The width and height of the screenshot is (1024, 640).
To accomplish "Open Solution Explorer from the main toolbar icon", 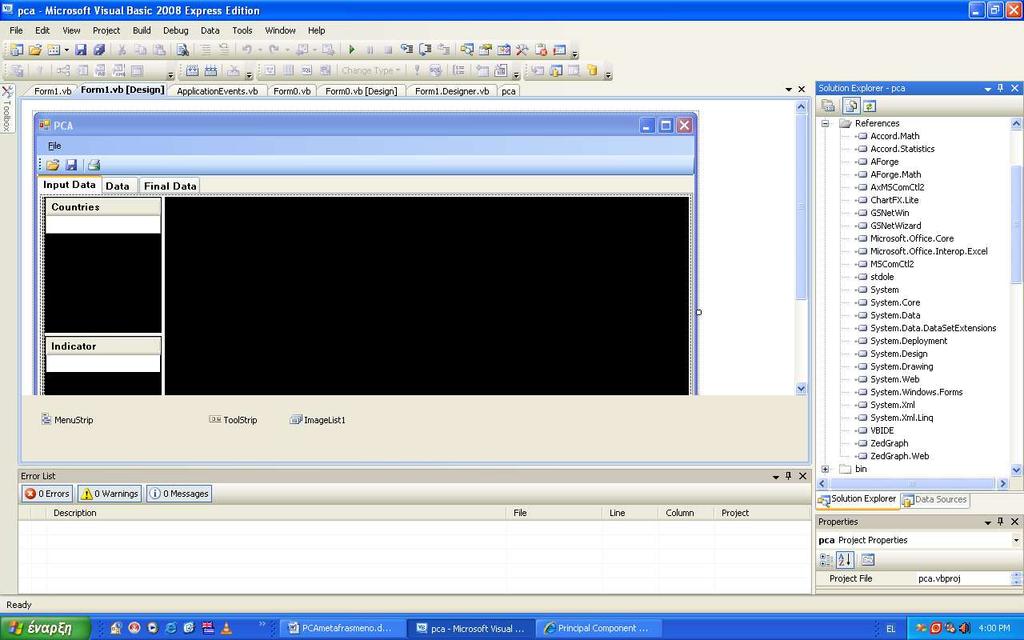I will point(467,50).
